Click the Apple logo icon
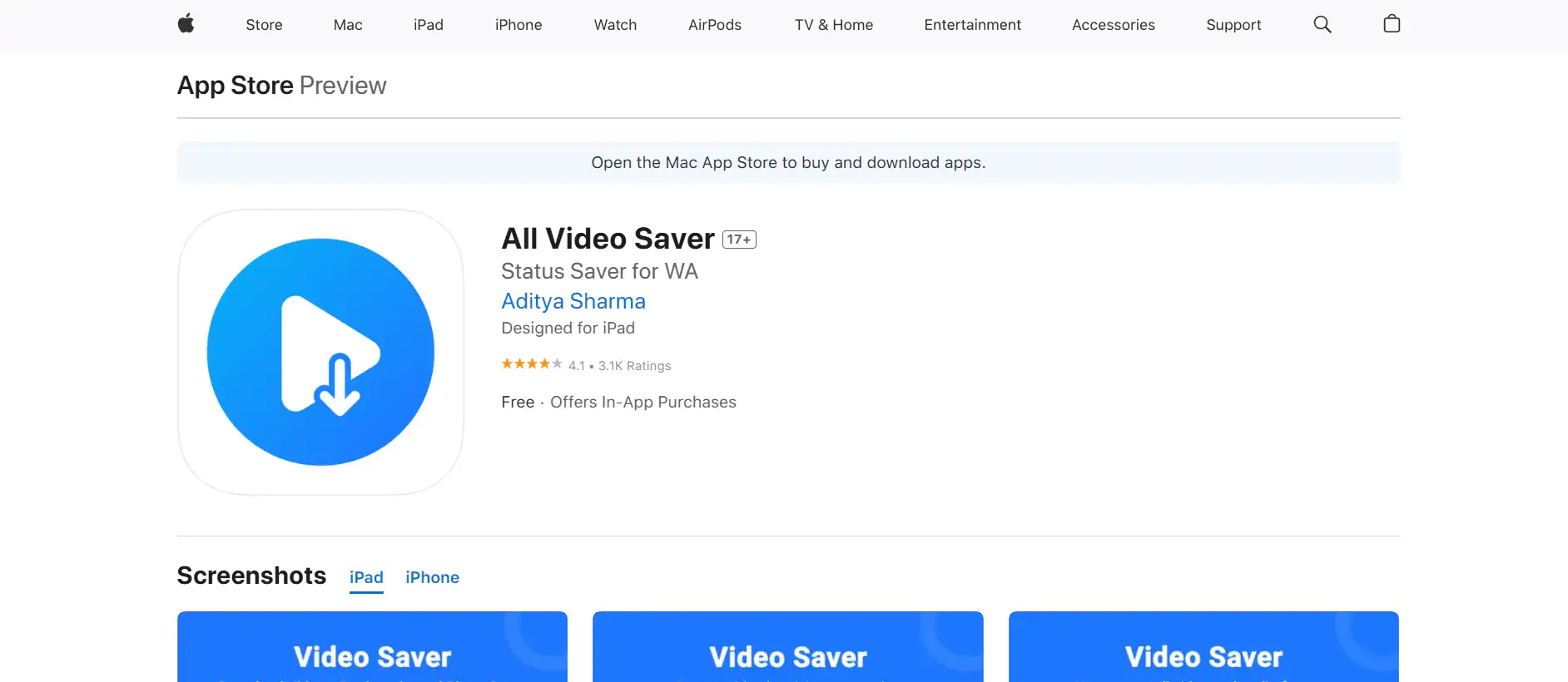This screenshot has width=1568, height=682. (x=186, y=24)
